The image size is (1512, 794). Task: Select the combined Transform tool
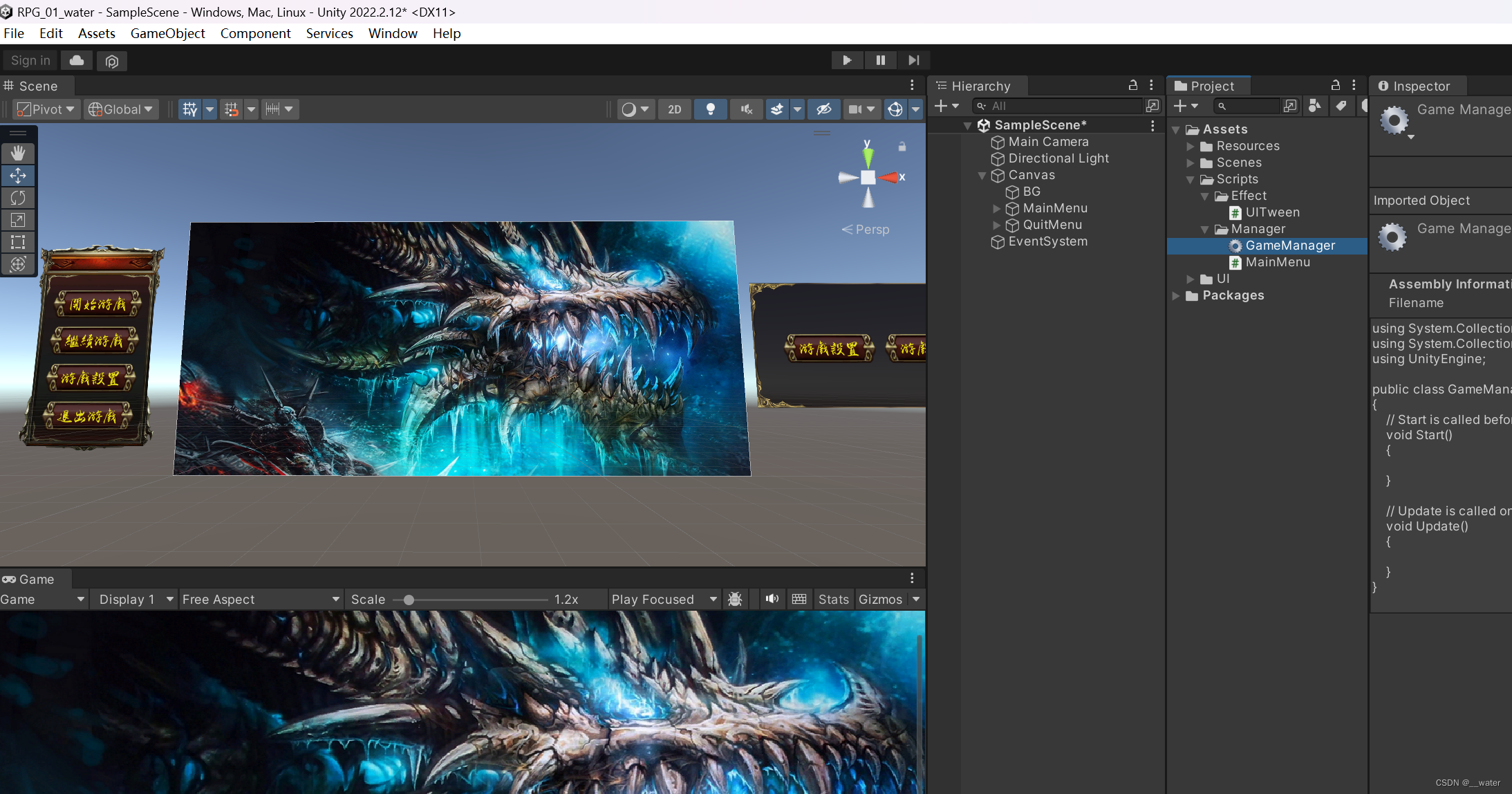coord(18,264)
